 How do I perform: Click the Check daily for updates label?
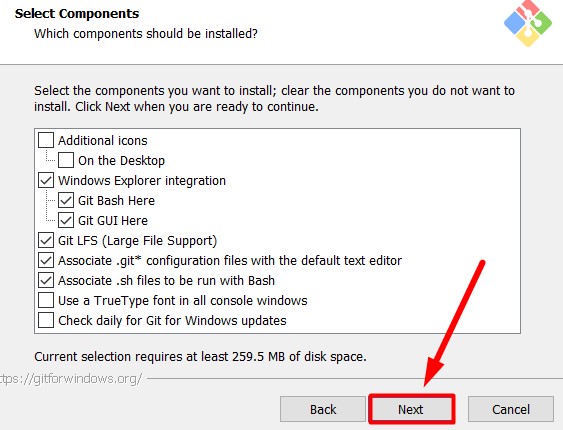[172, 321]
